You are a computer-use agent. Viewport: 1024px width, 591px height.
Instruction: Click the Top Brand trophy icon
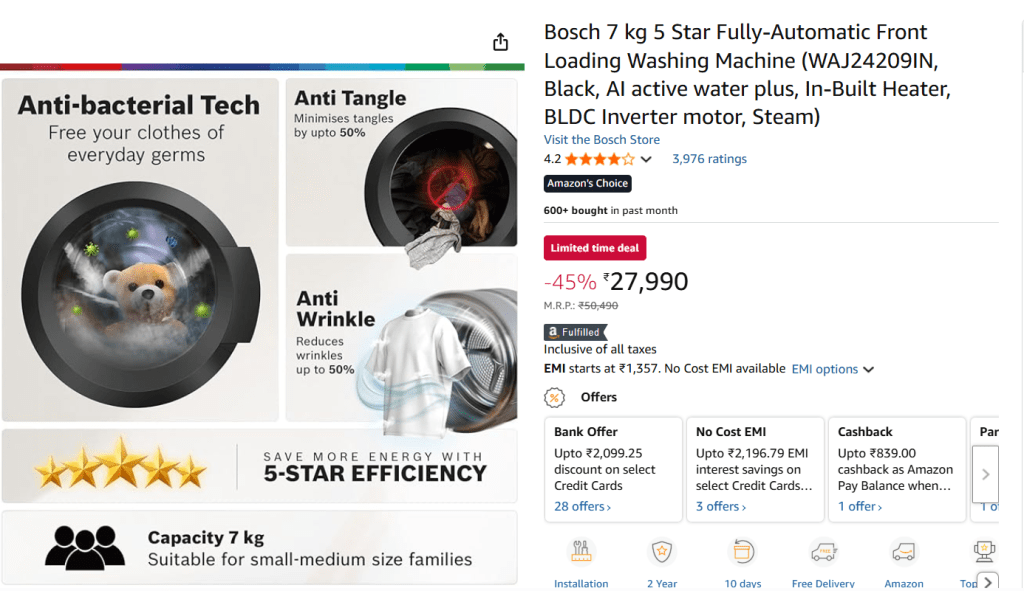pyautogui.click(x=983, y=552)
